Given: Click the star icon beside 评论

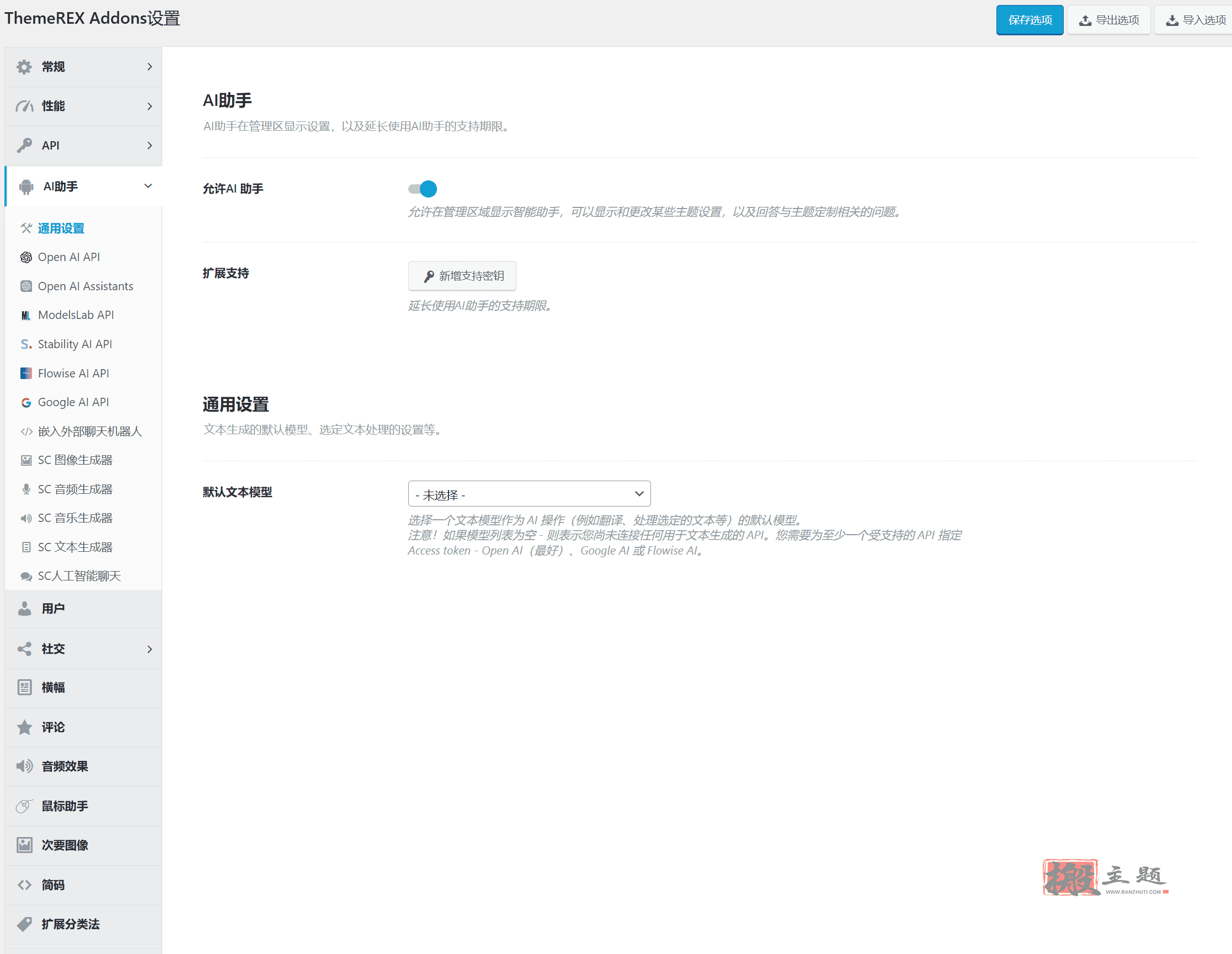Looking at the screenshot, I should 24,728.
